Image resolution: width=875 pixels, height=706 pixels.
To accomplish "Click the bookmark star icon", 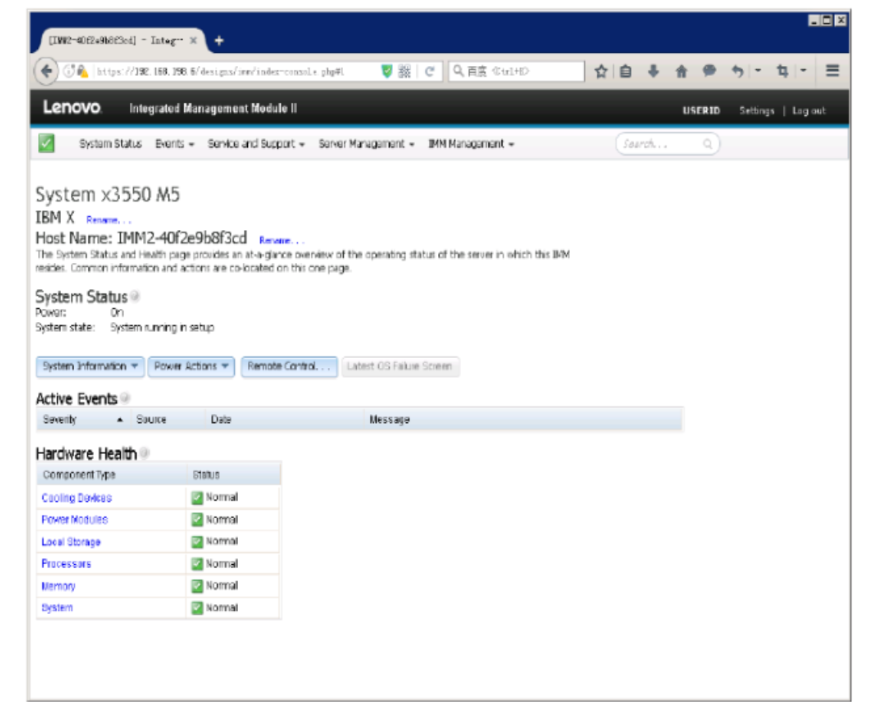I will tap(600, 71).
